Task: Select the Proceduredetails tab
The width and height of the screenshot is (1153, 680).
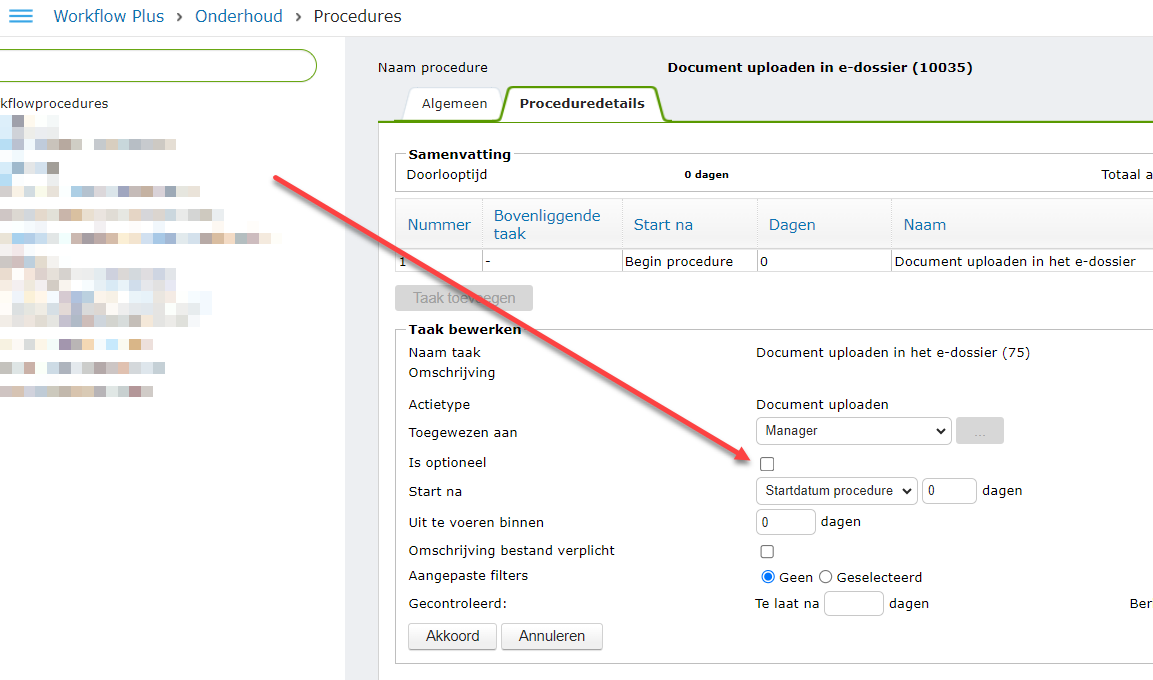Action: pos(582,104)
